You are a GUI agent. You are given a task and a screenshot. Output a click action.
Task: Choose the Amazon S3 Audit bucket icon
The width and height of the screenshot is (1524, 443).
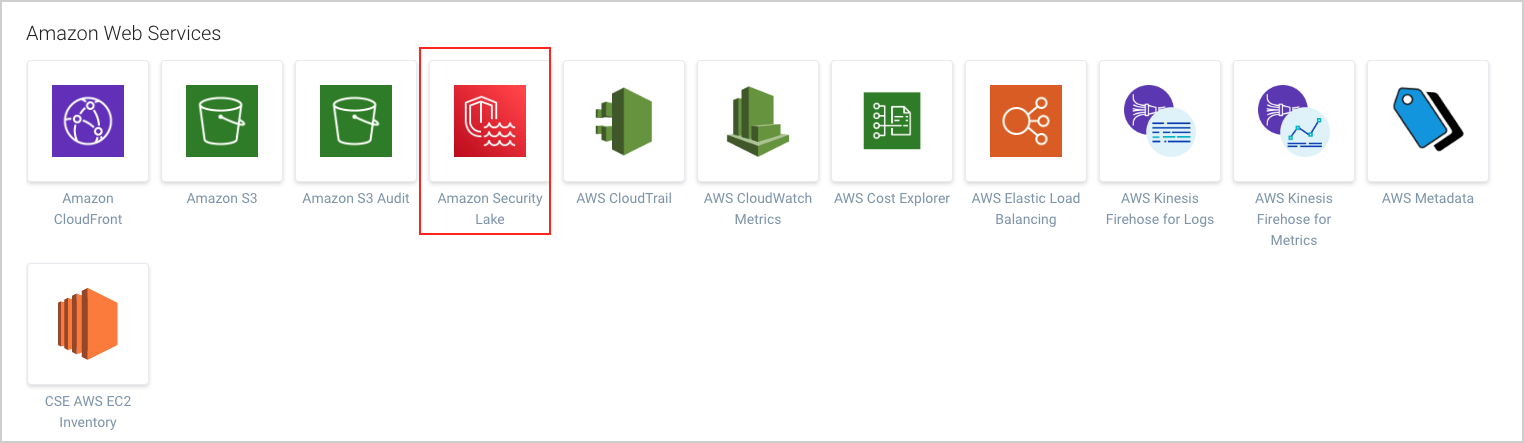356,121
